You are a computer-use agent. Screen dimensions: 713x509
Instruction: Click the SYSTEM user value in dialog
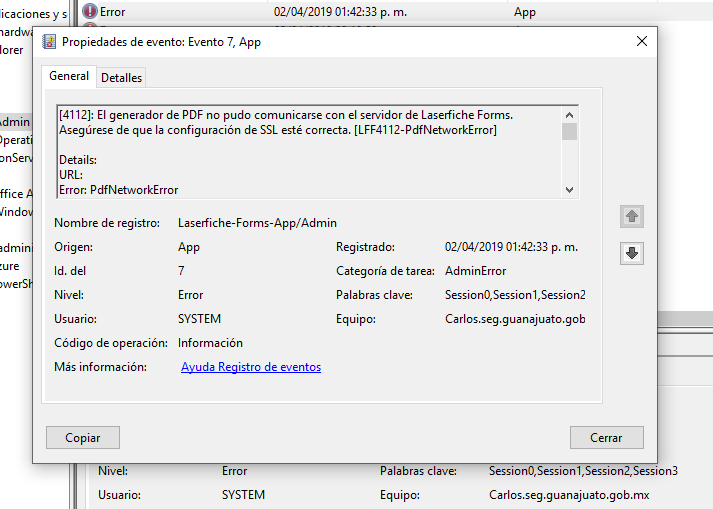coord(199,319)
